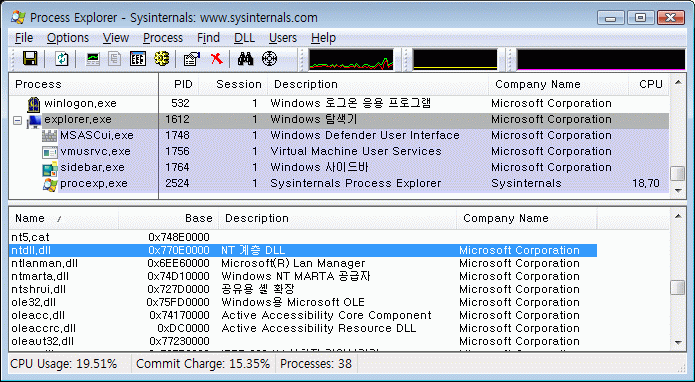Collapse the explorer.exe process tree
The image size is (695, 382).
click(17, 120)
